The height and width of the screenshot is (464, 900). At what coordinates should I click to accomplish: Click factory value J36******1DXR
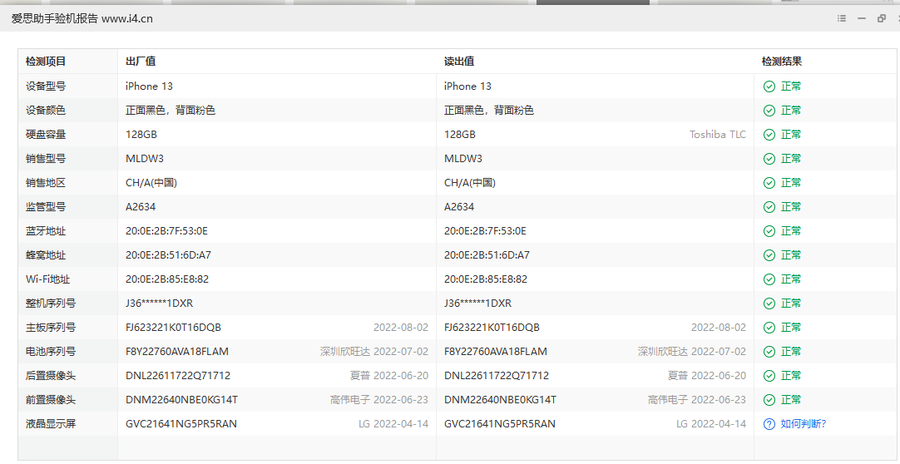click(x=159, y=303)
